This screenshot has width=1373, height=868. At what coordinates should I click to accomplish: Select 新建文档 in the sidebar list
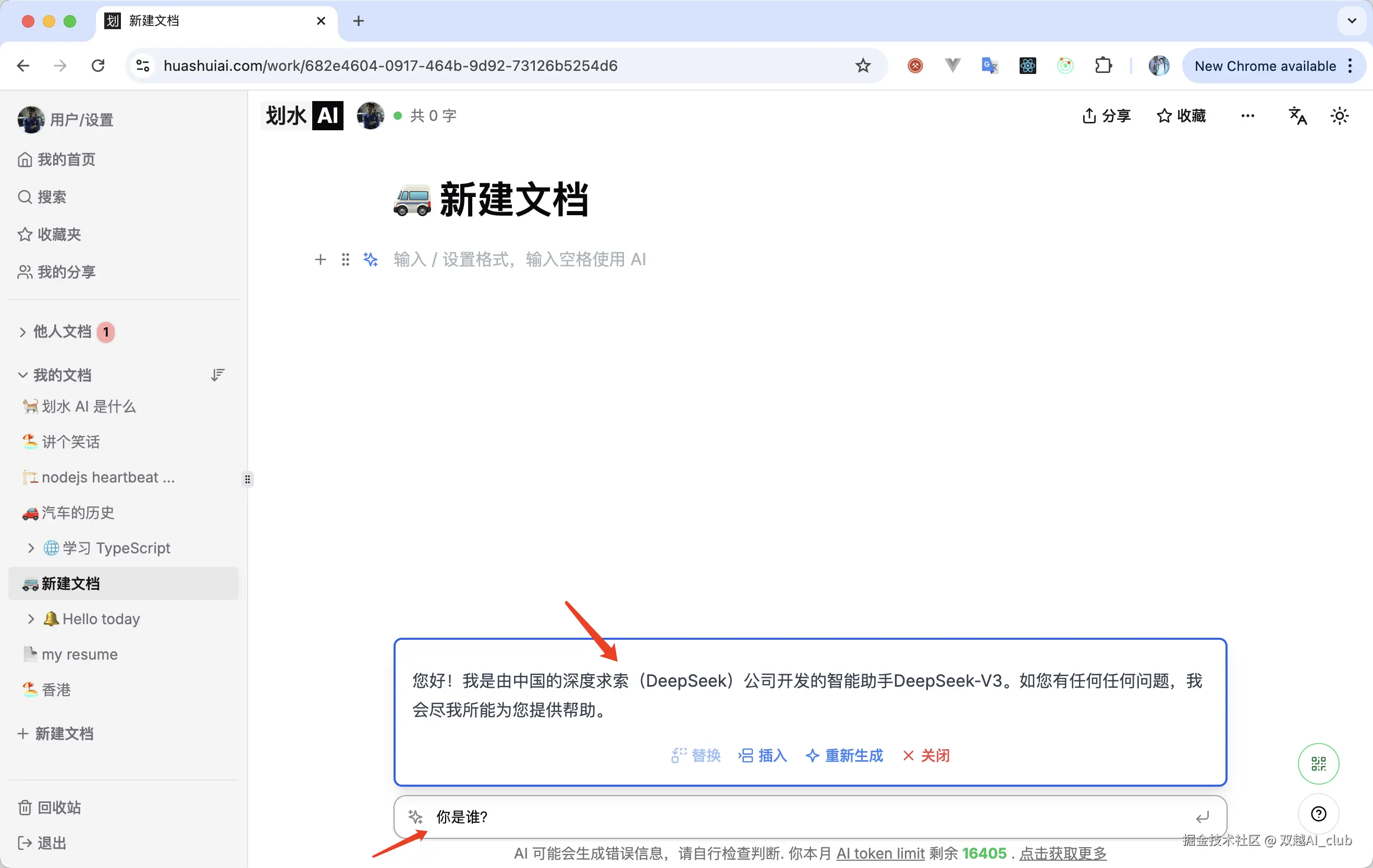123,584
